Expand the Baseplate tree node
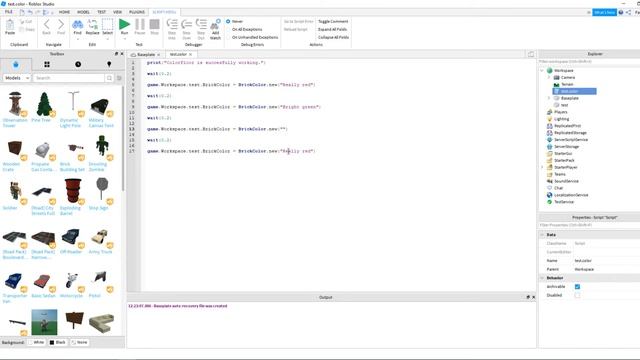This screenshot has width=640, height=360. (549, 98)
